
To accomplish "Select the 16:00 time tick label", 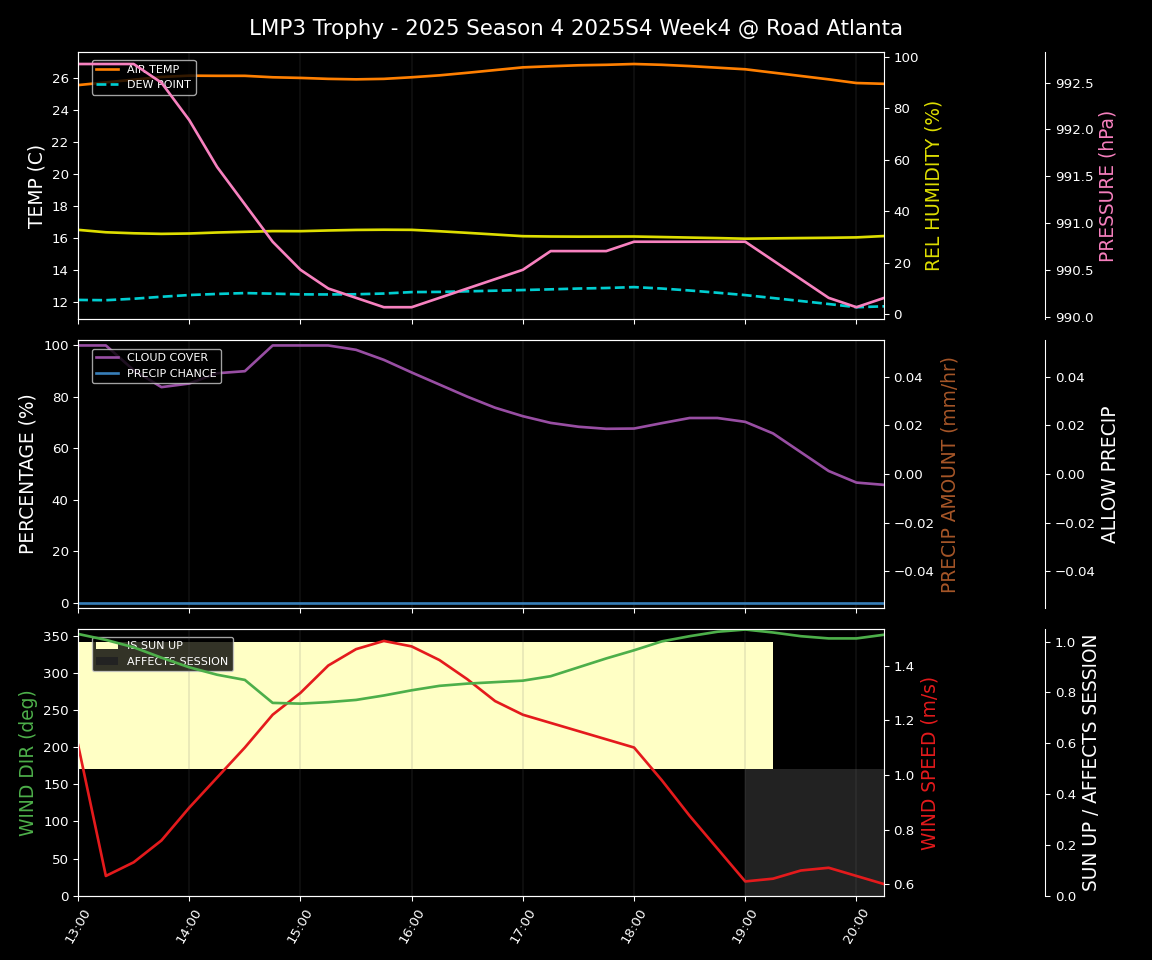I will (x=406, y=925).
